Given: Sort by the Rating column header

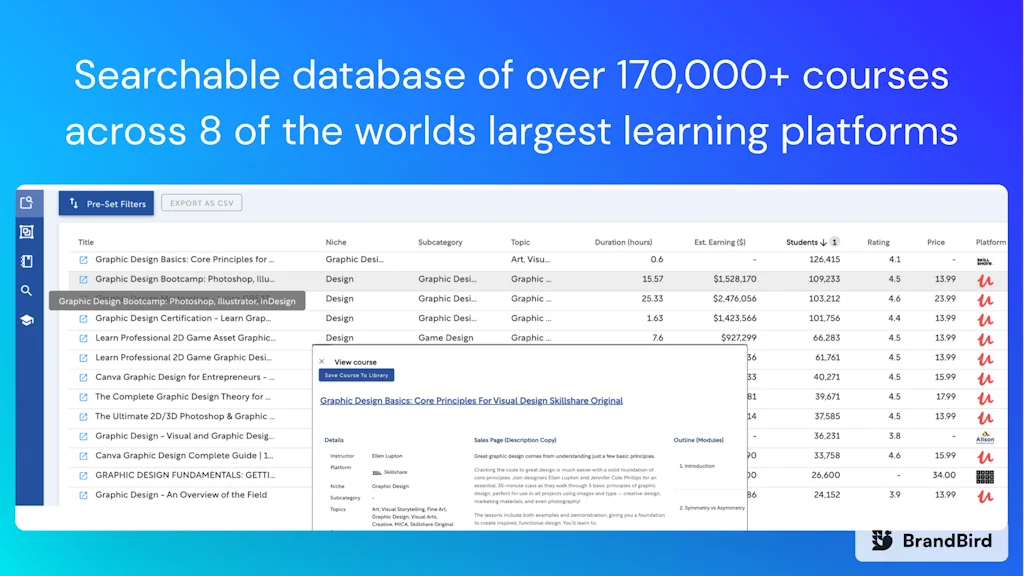Looking at the screenshot, I should point(878,242).
